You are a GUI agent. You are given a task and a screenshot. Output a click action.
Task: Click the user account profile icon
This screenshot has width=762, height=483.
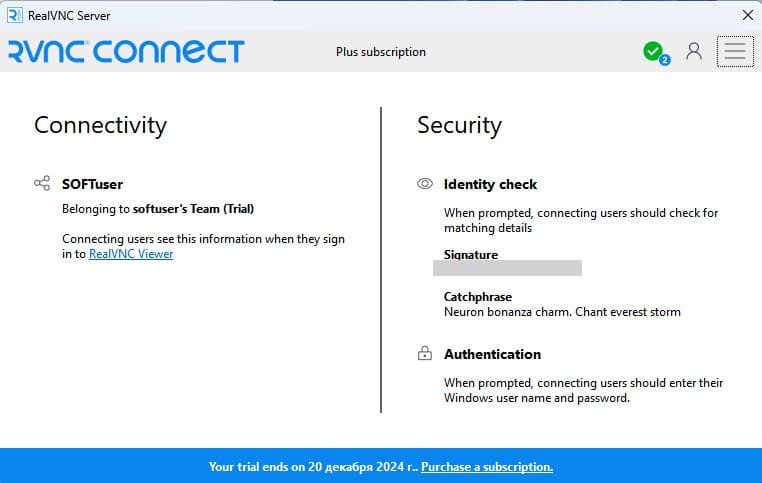tap(693, 52)
